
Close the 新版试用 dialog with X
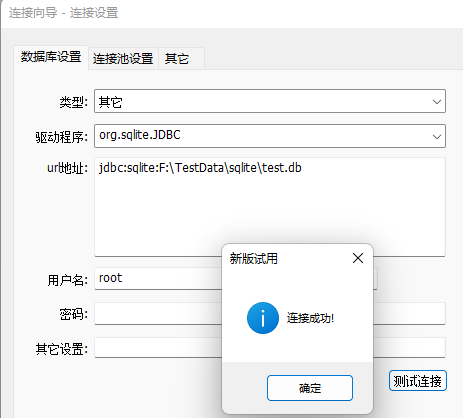pos(358,258)
